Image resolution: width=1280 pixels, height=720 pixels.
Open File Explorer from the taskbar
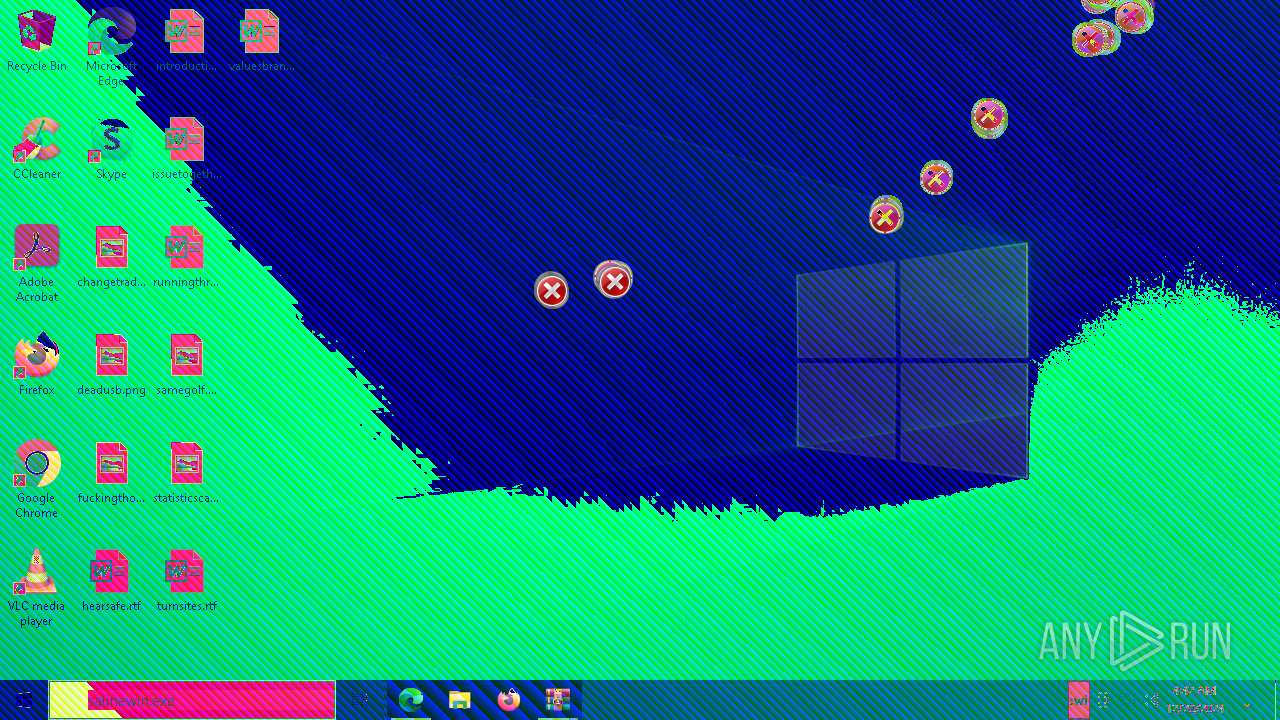pyautogui.click(x=459, y=700)
